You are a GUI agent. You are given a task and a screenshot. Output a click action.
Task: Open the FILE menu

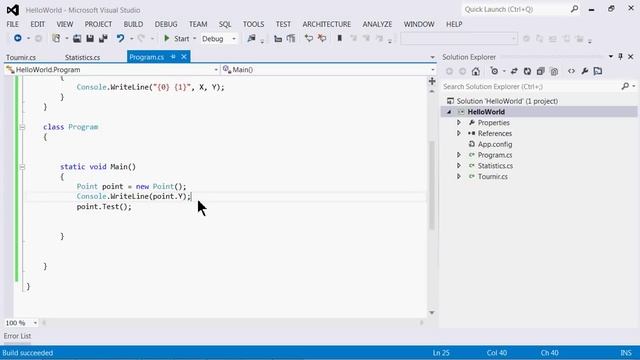pos(12,24)
